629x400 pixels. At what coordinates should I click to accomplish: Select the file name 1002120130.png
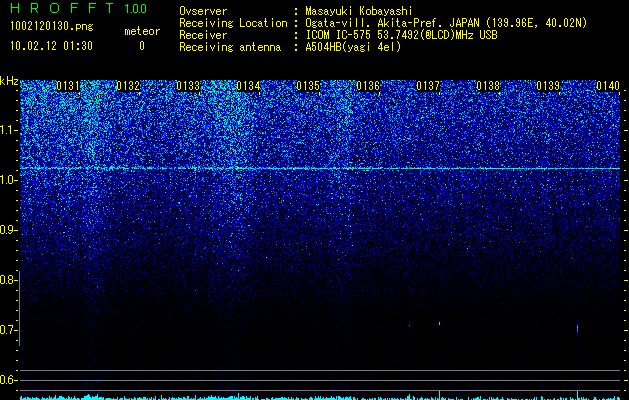(x=52, y=26)
